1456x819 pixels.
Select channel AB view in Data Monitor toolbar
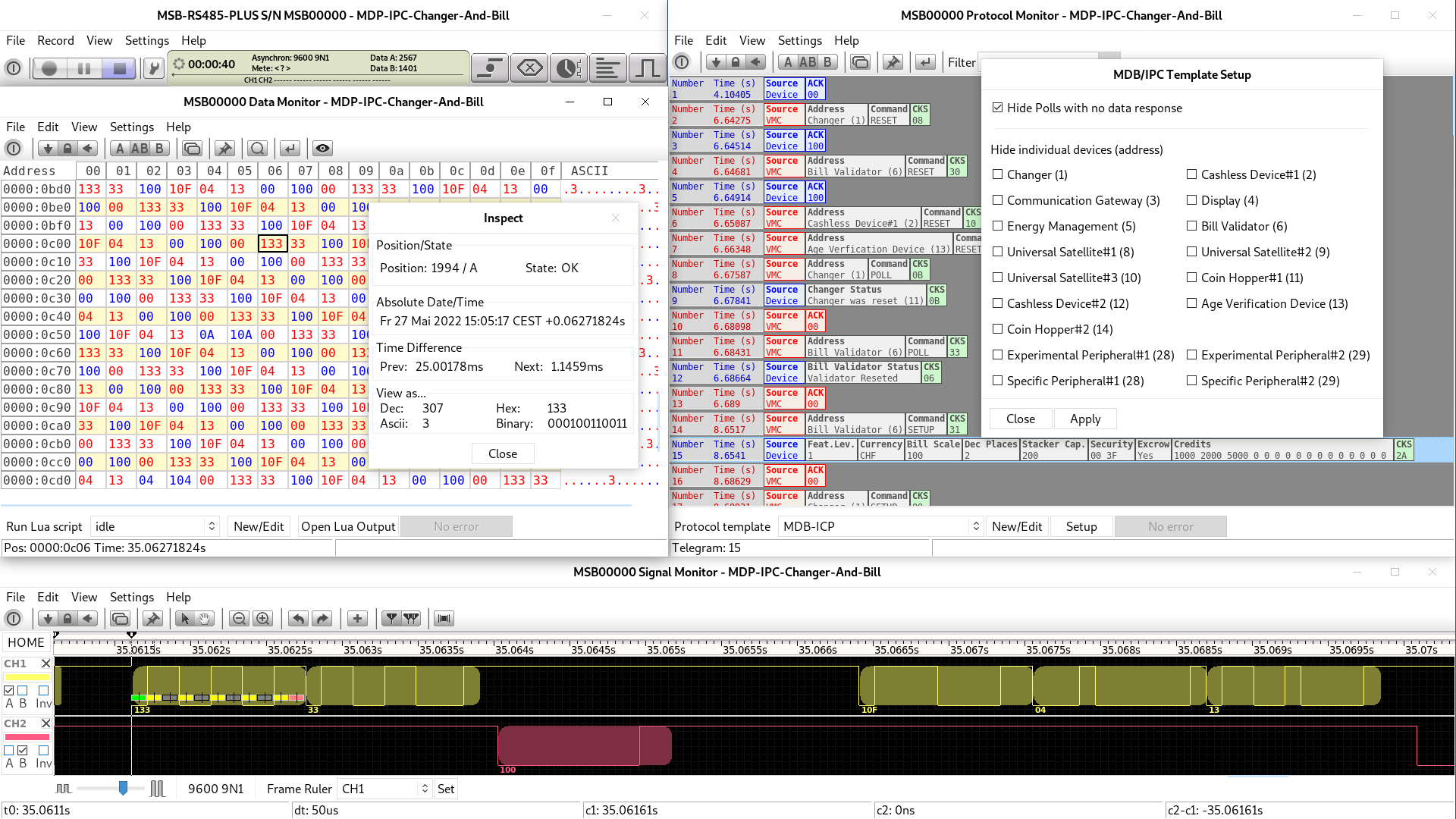pyautogui.click(x=140, y=149)
